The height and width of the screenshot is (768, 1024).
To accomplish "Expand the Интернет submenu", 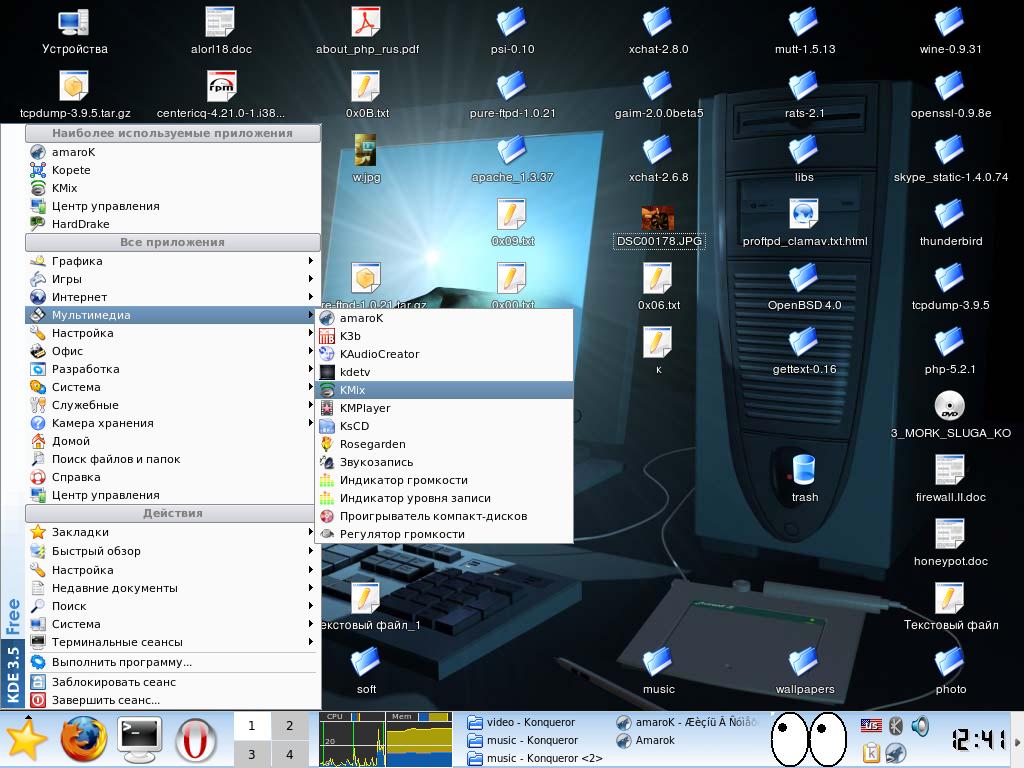I will (172, 297).
